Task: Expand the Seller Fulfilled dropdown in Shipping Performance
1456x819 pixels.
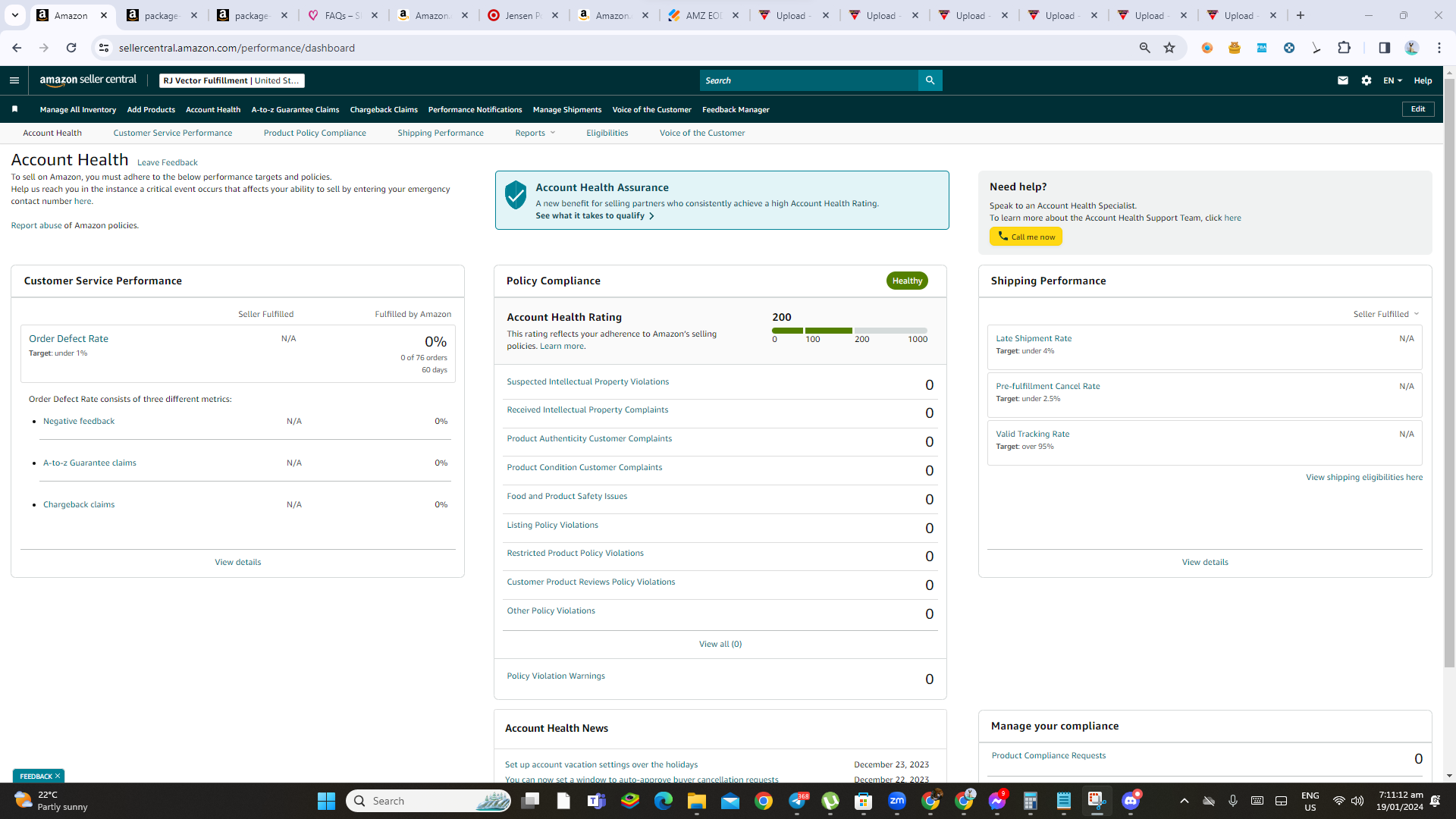Action: 1385,314
